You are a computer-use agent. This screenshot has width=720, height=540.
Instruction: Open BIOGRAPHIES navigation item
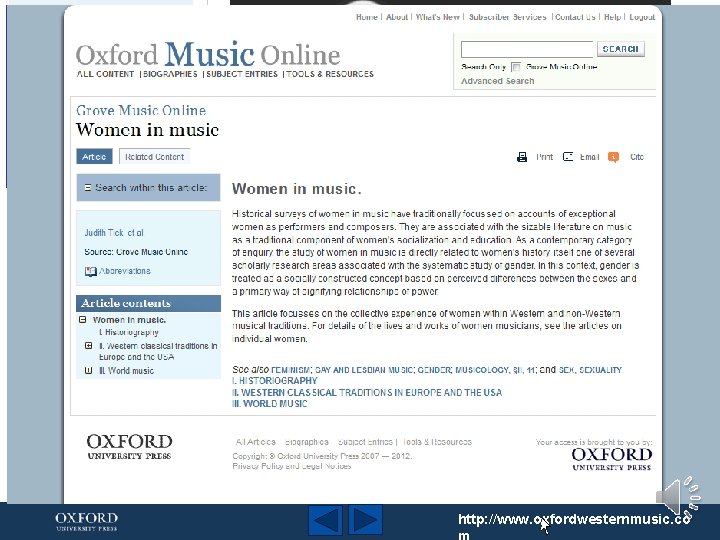tap(170, 74)
